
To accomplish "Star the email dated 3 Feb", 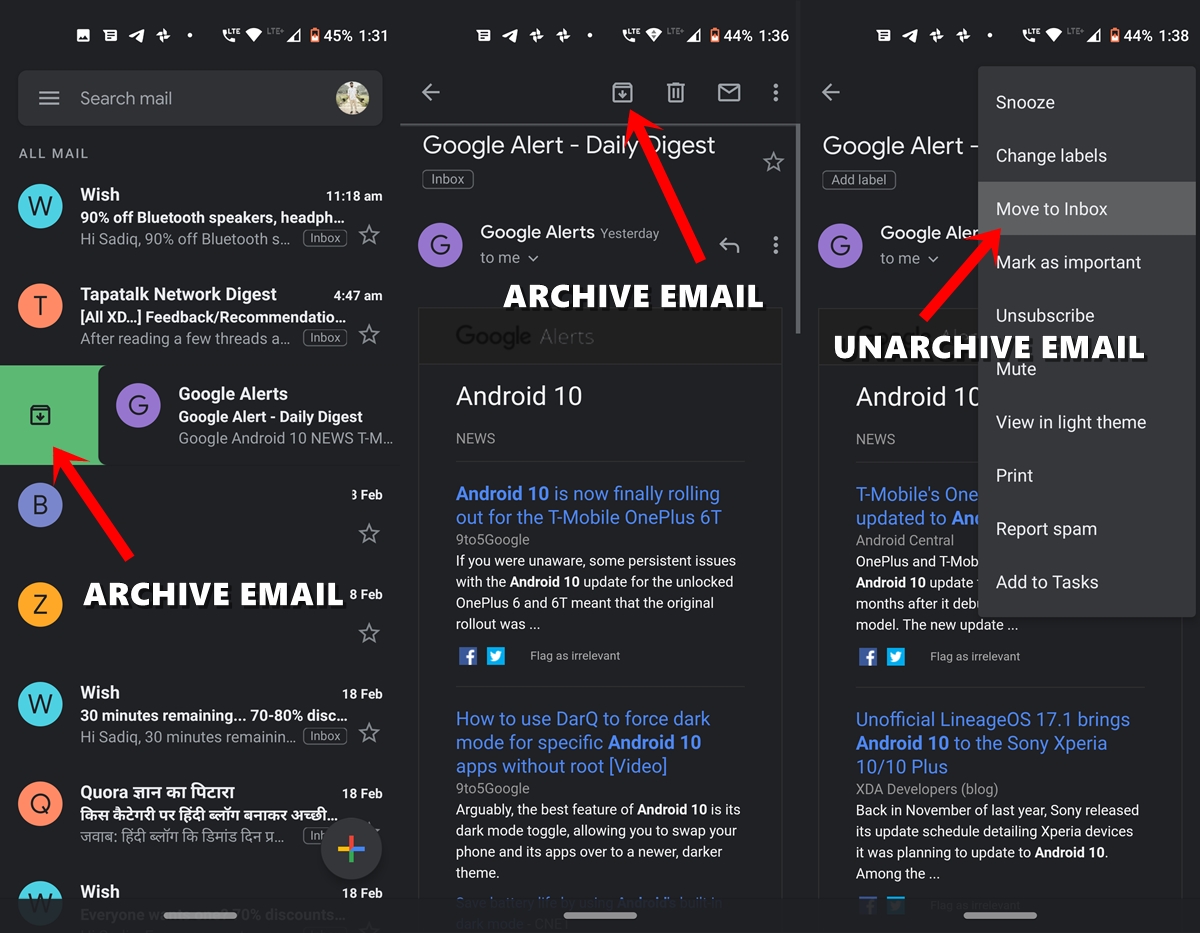I will [369, 534].
